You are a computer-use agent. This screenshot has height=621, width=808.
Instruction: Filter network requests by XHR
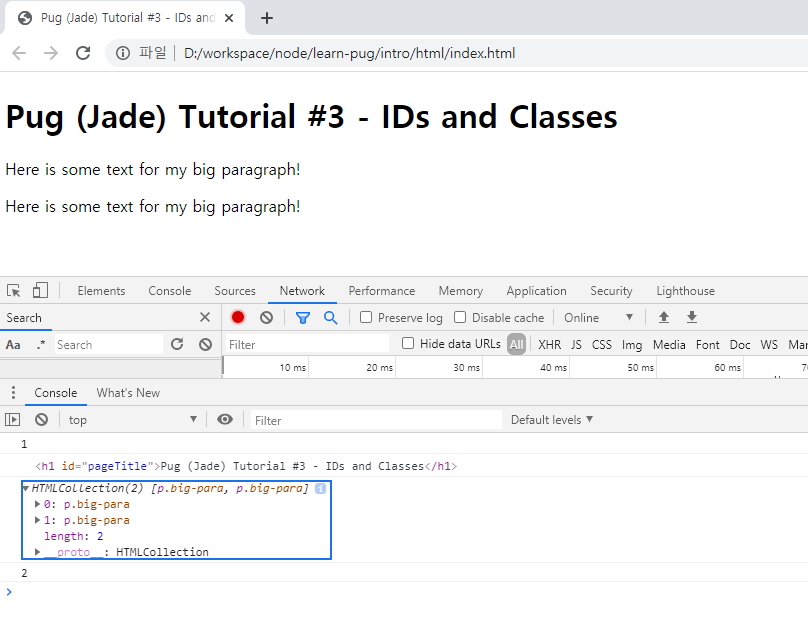(549, 345)
